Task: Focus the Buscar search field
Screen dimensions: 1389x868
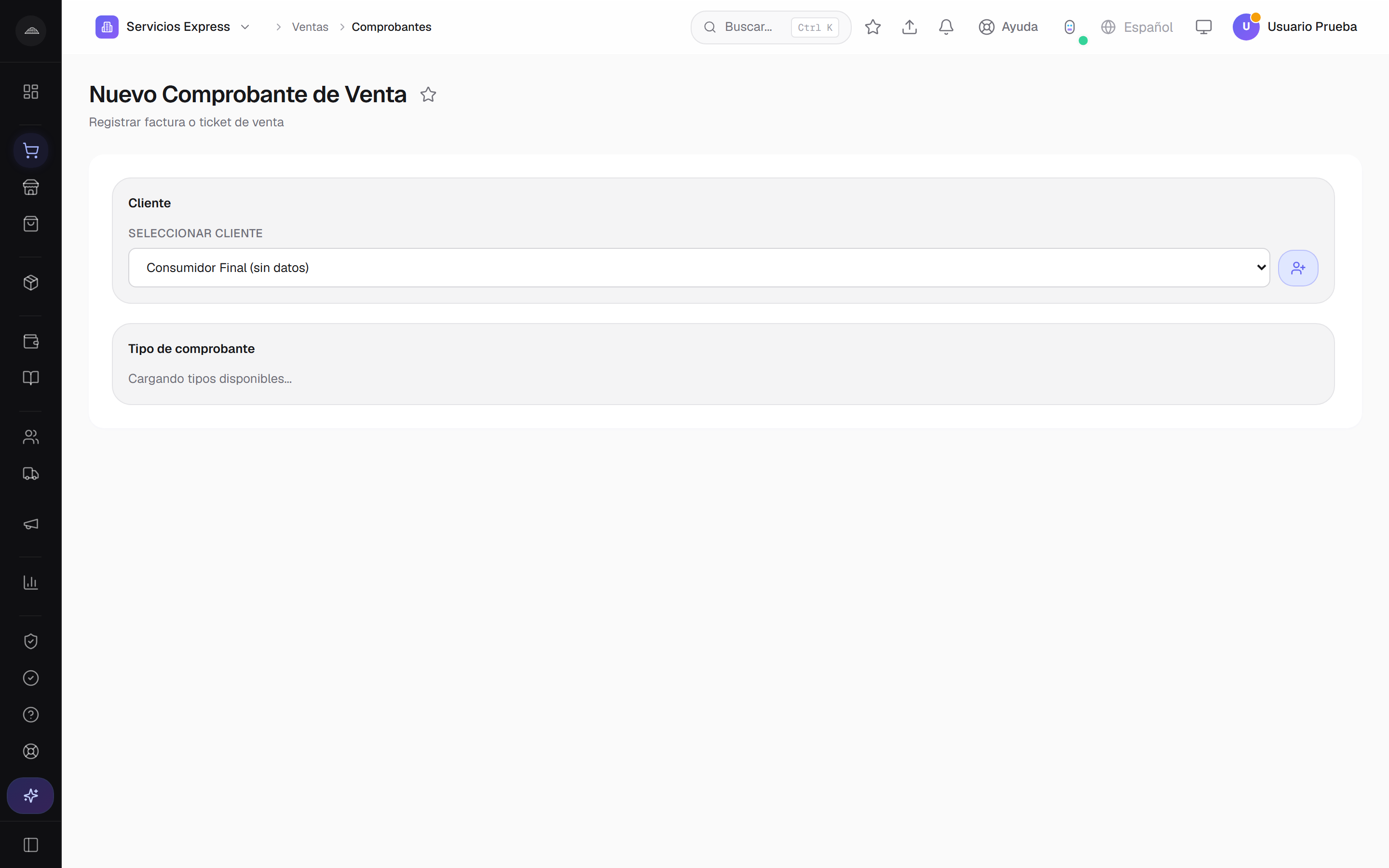Action: click(x=771, y=27)
